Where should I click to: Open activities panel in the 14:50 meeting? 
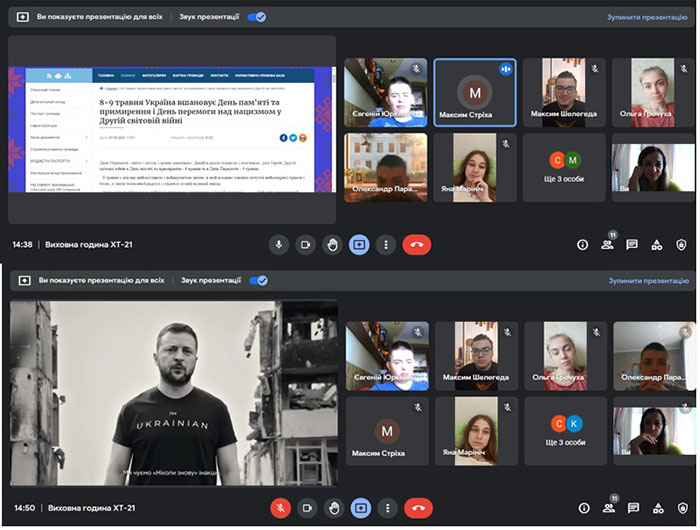[x=657, y=508]
